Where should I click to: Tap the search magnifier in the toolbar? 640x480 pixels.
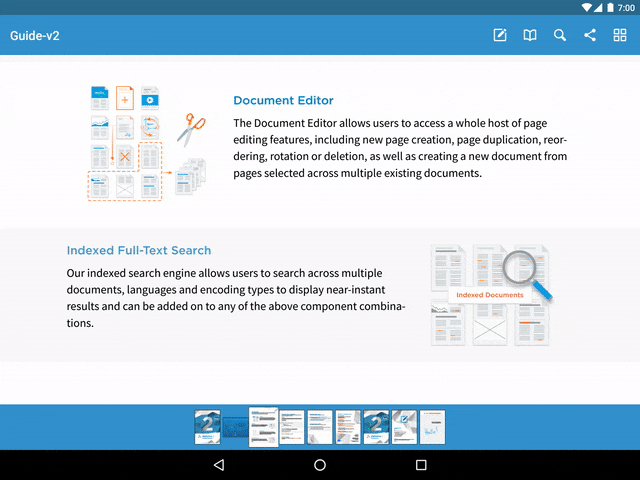point(560,36)
